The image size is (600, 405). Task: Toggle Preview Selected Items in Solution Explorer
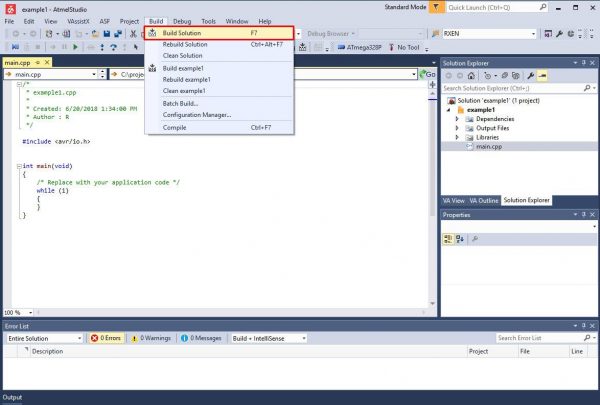coord(542,75)
